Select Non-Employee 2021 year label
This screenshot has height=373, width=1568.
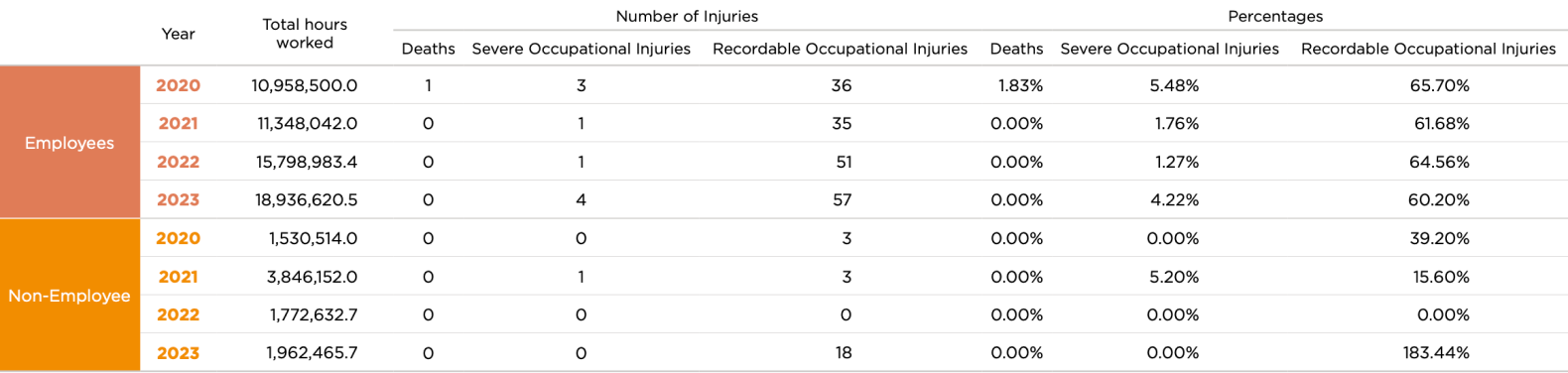178,277
